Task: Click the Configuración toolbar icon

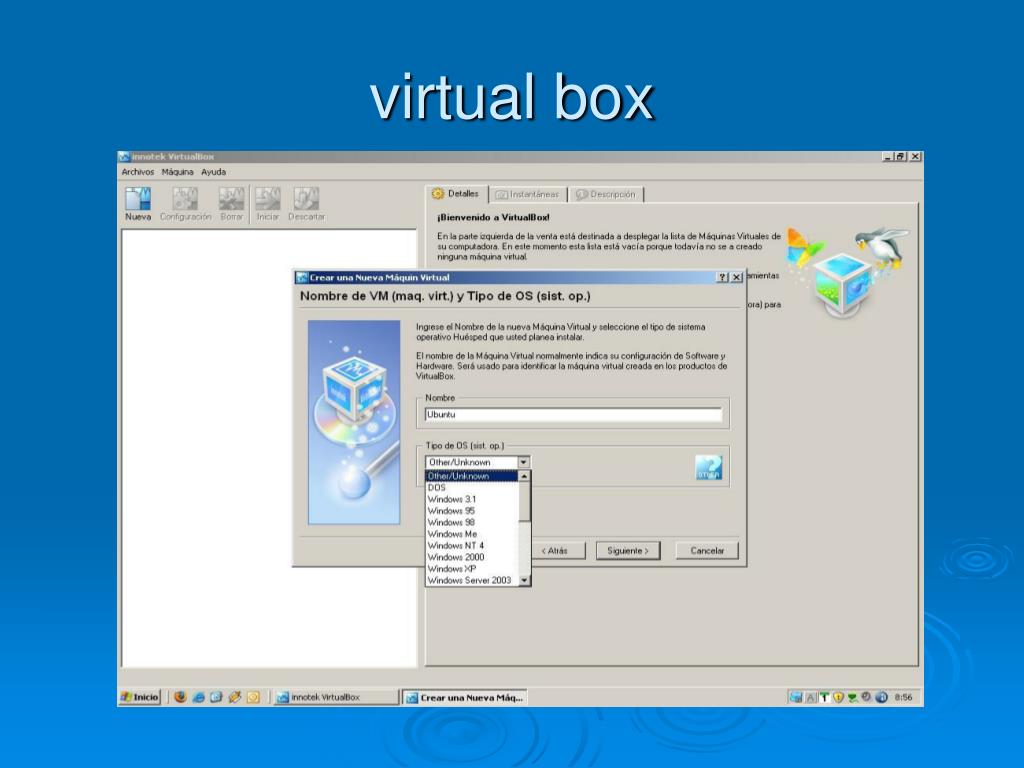Action: click(x=185, y=204)
